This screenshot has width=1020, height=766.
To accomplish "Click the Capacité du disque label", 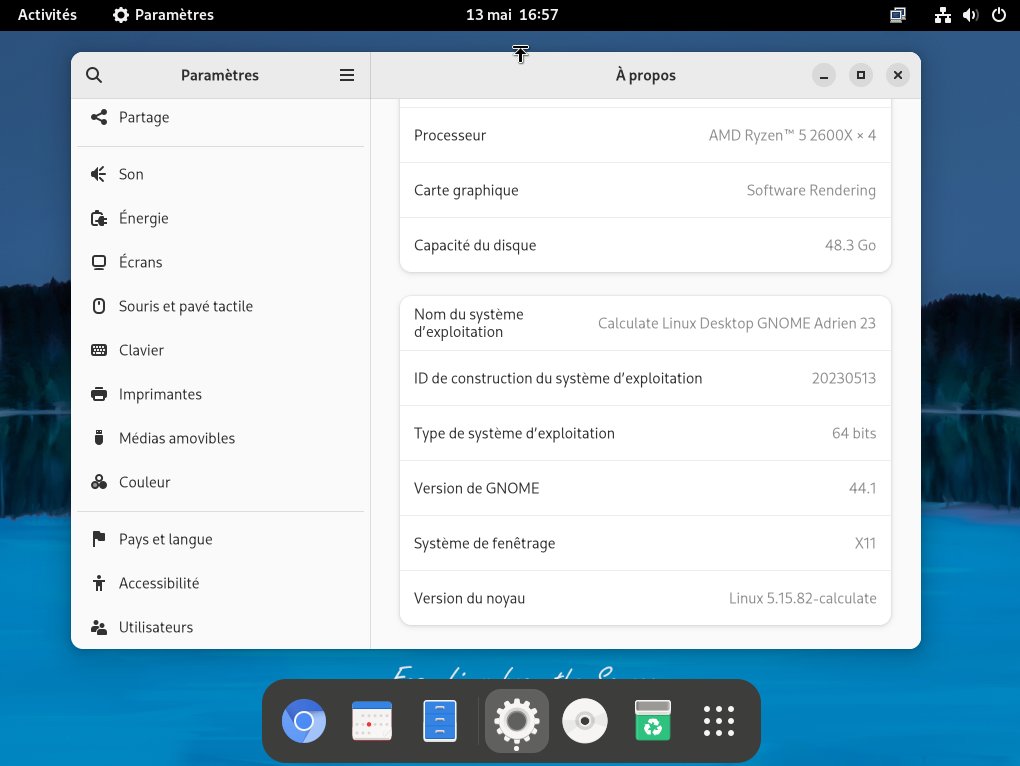I will [475, 245].
